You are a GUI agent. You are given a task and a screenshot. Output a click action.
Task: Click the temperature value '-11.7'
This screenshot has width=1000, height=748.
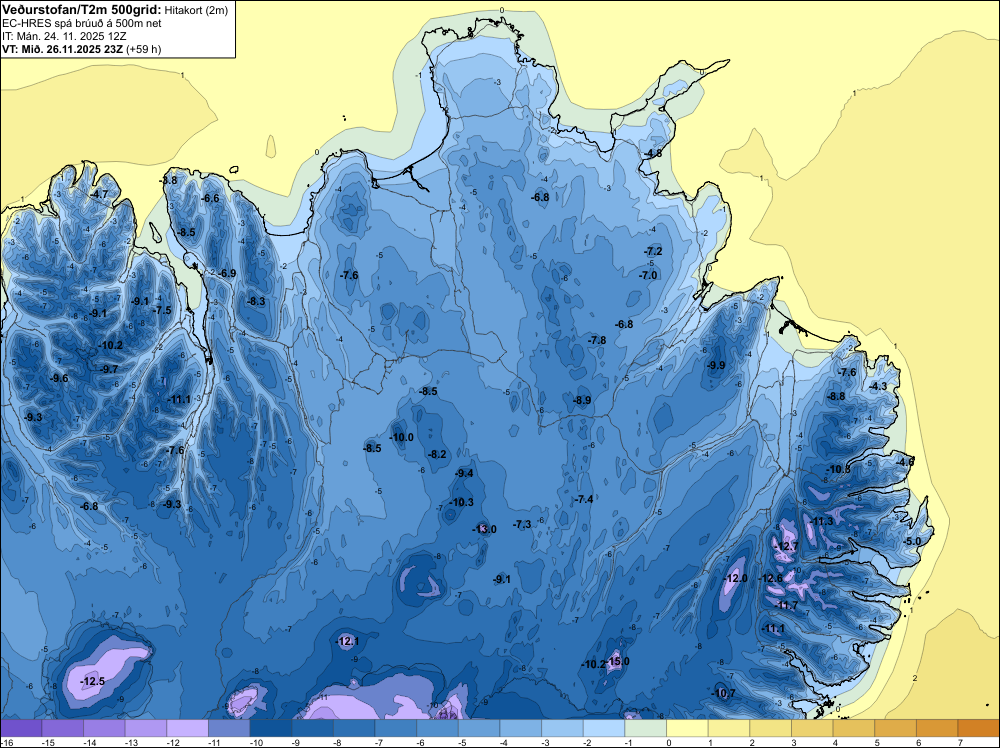786,605
